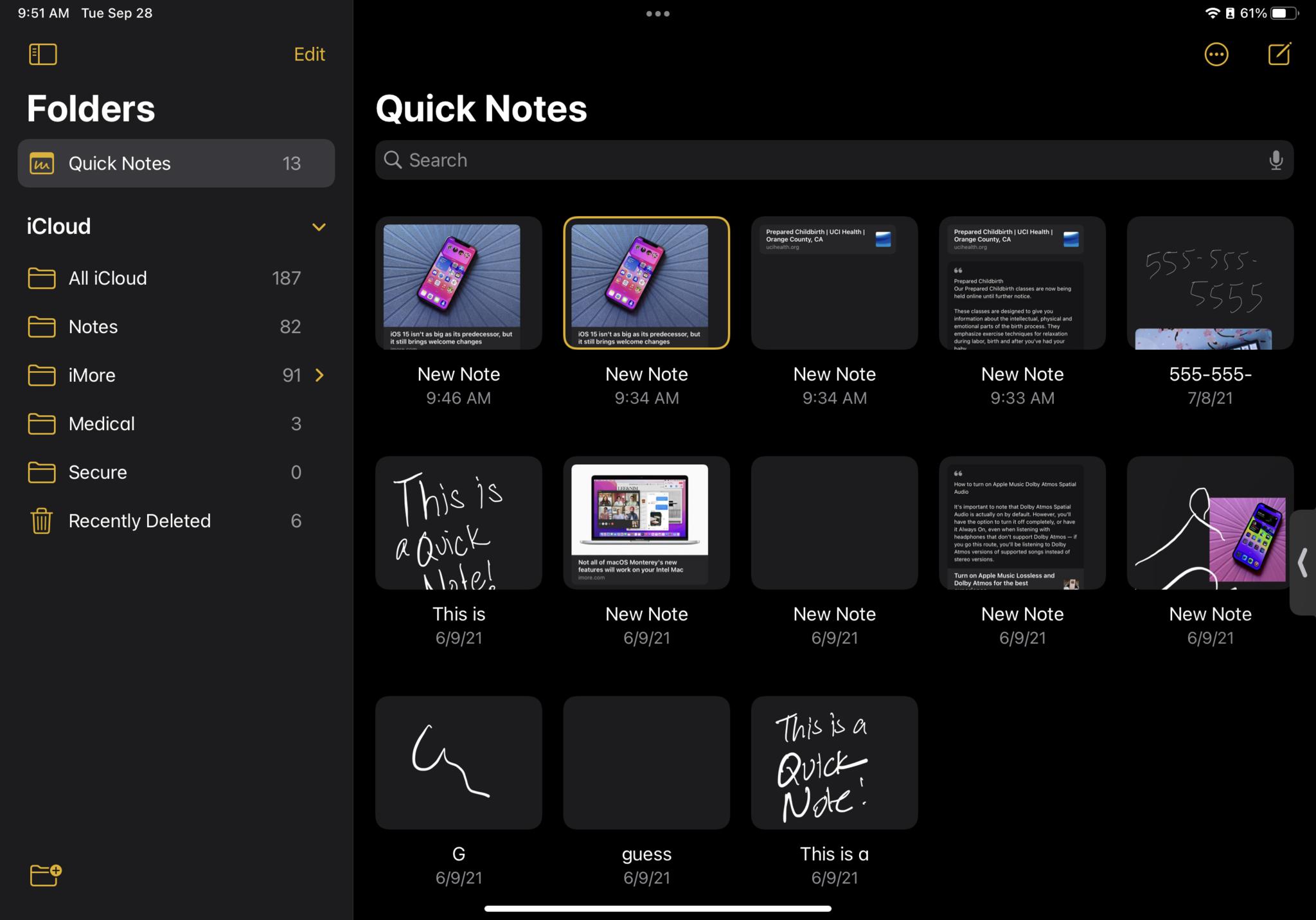Tap the Recently Deleted trash icon

[42, 521]
